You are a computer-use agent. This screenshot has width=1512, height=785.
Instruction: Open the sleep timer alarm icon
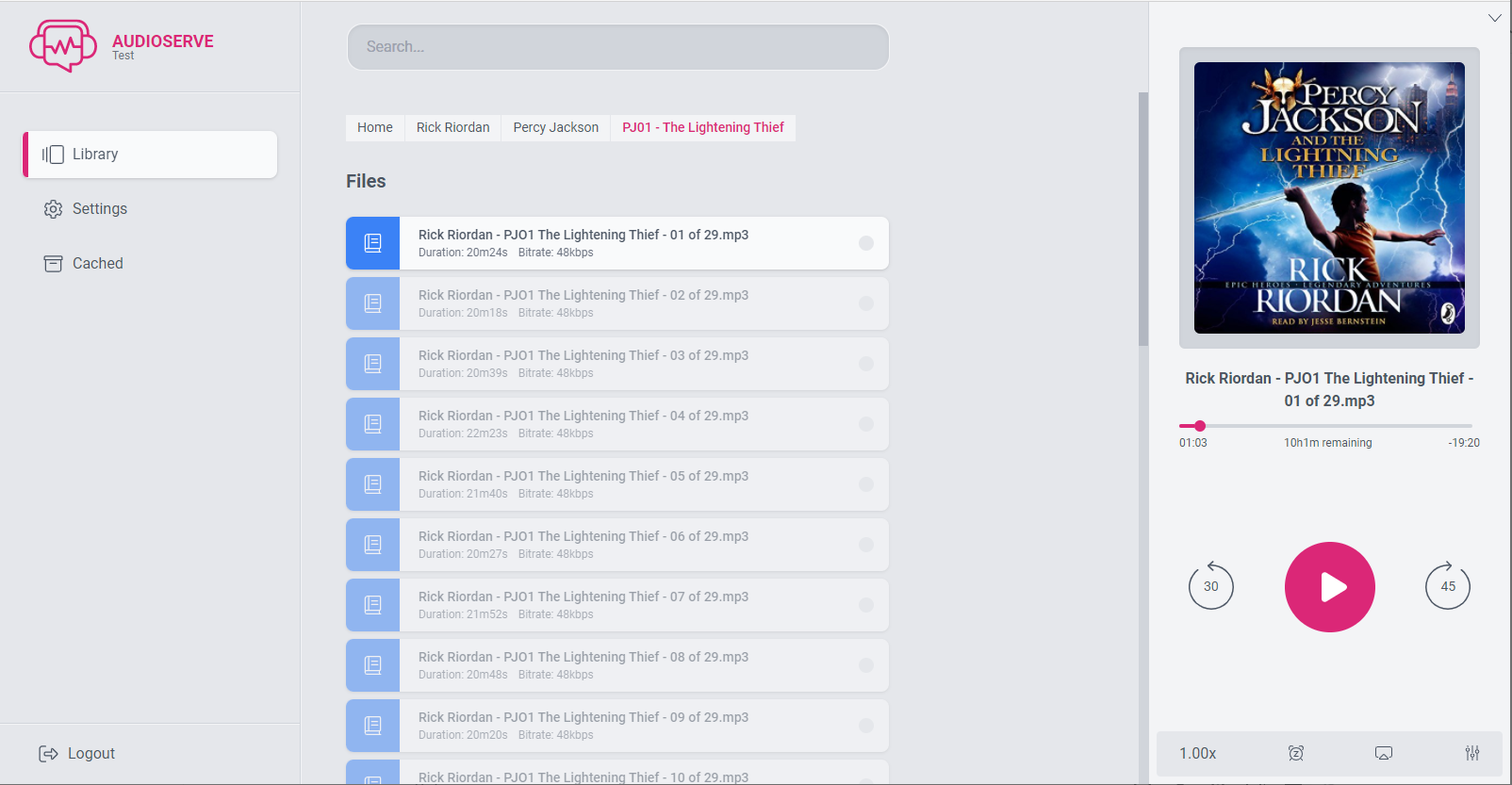(1296, 753)
